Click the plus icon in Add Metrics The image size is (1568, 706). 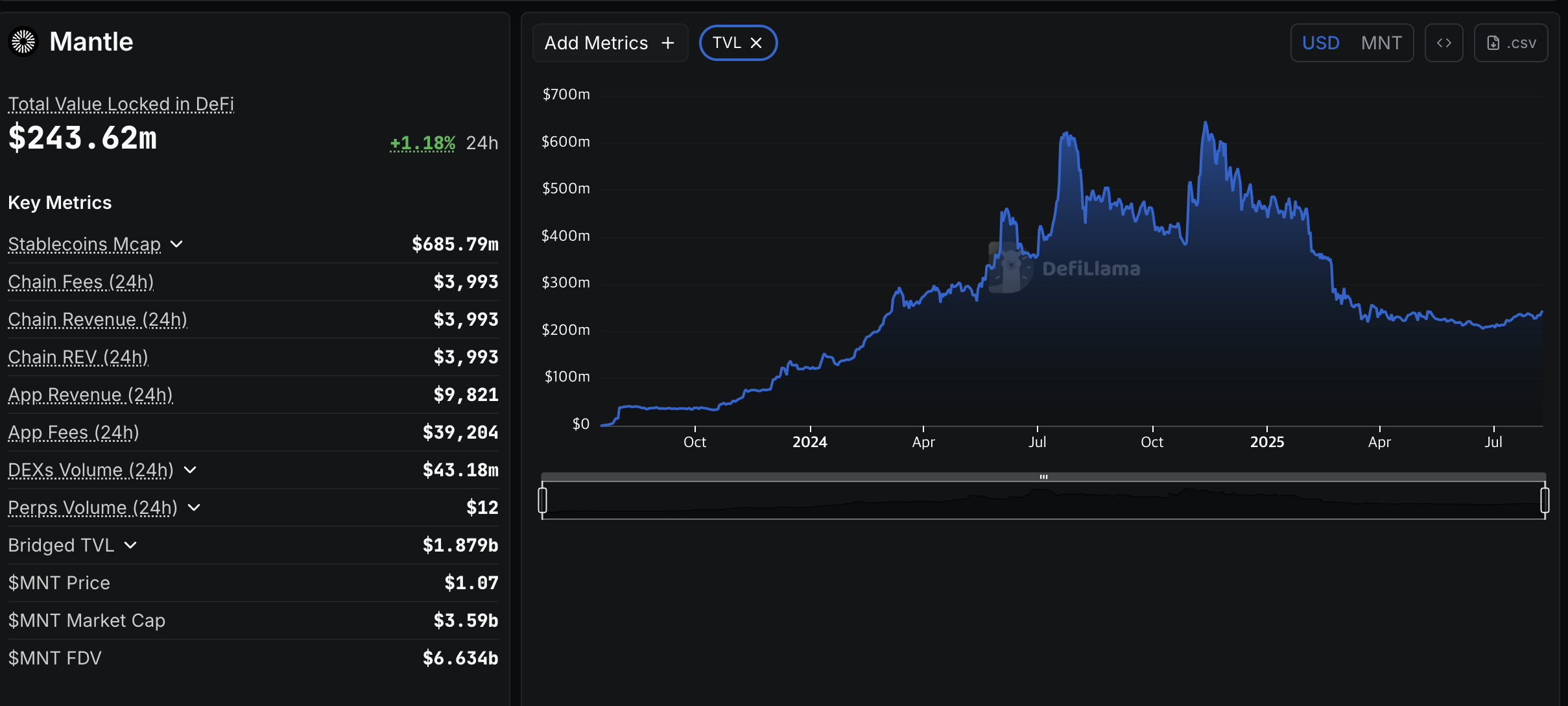tap(668, 43)
